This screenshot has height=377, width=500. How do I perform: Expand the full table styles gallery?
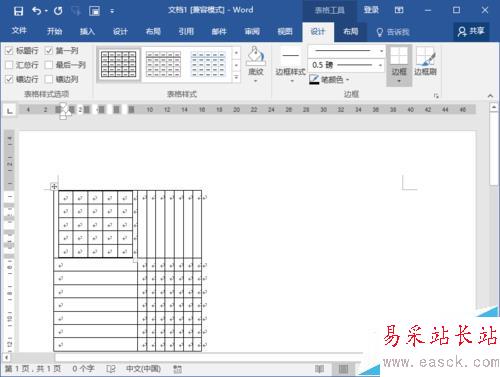236,77
